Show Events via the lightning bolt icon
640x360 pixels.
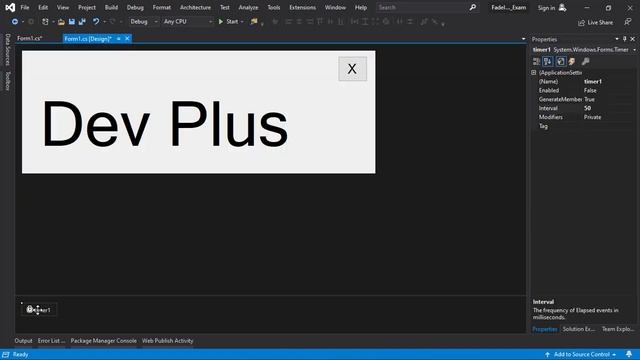click(x=572, y=62)
